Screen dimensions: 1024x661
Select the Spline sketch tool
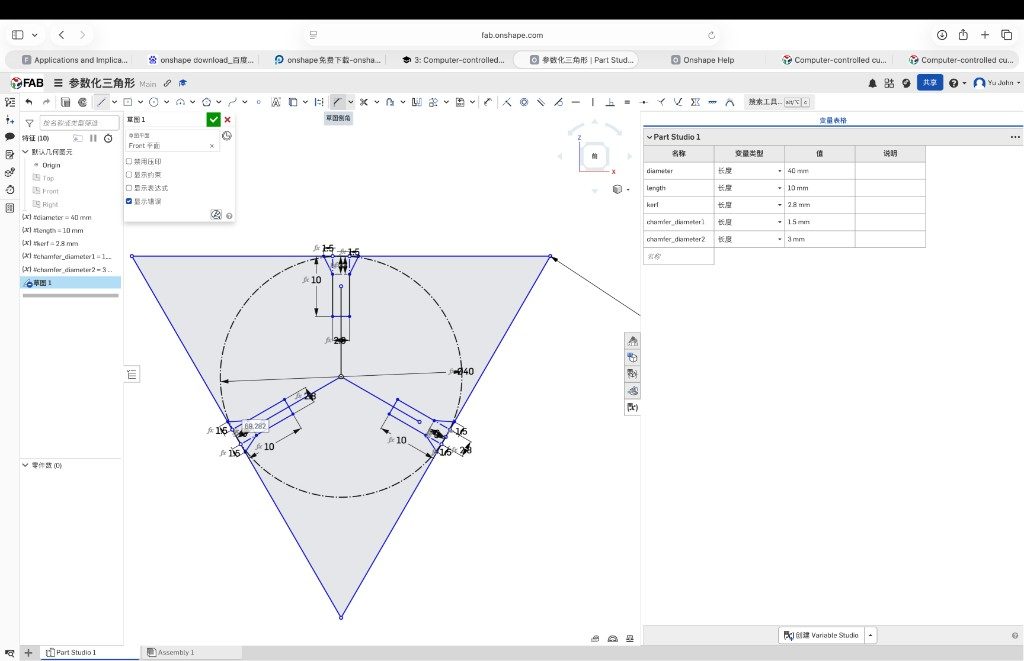tap(232, 102)
